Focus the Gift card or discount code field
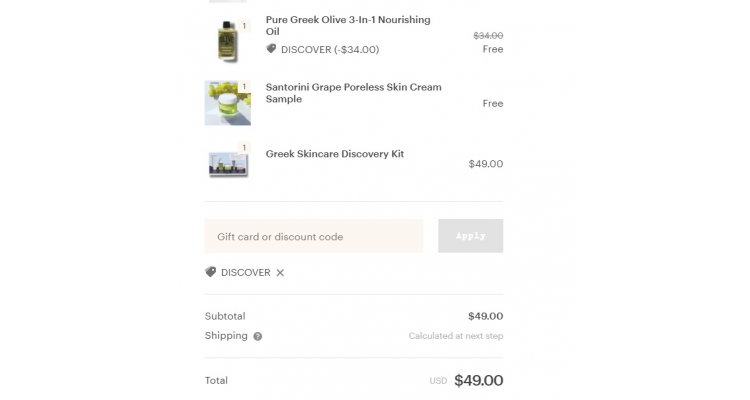The height and width of the screenshot is (400, 750). pyautogui.click(x=314, y=236)
